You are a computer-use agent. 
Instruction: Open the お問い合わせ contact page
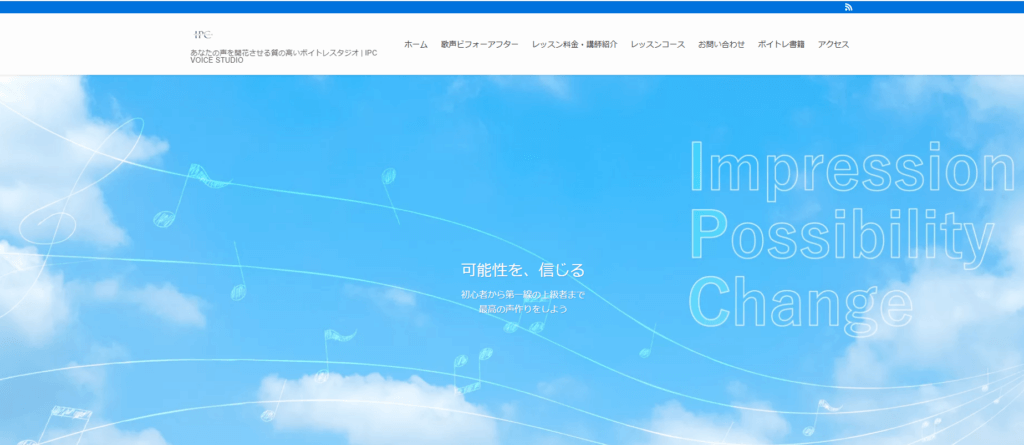point(721,45)
